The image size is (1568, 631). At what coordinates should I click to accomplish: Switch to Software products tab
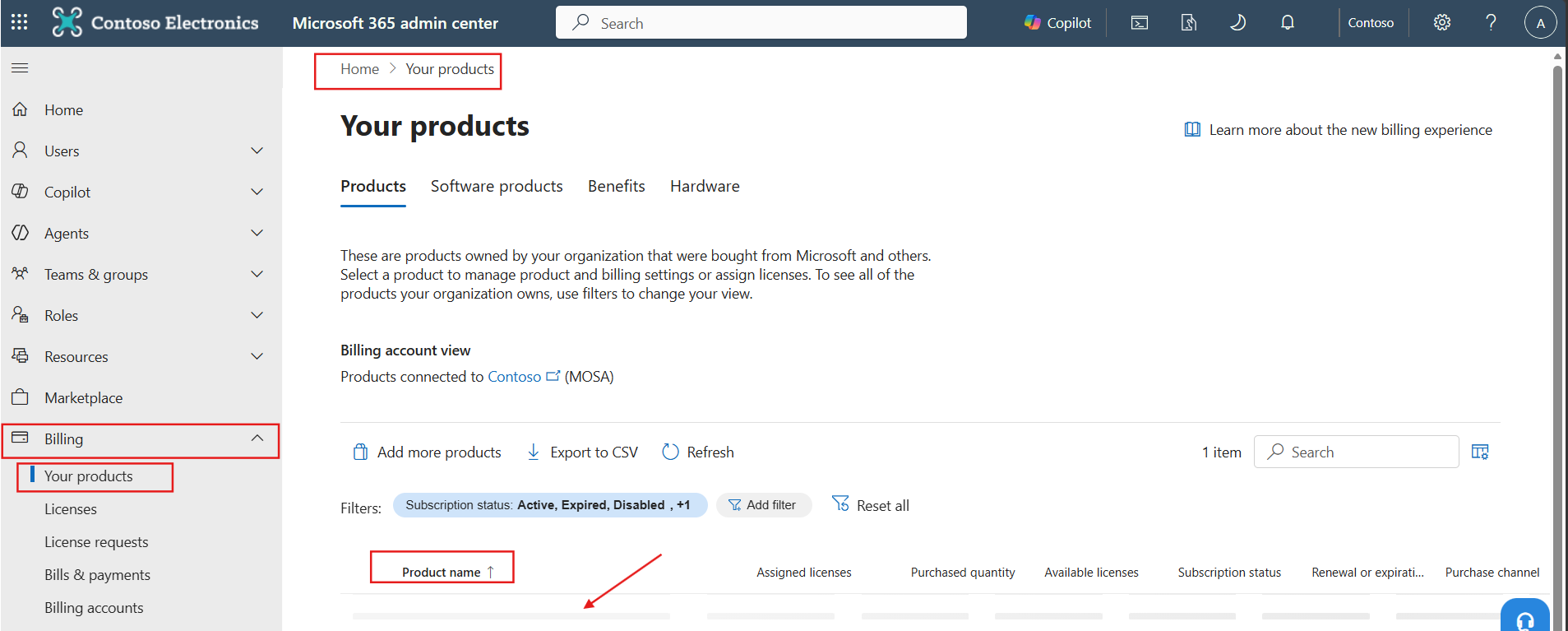point(497,187)
